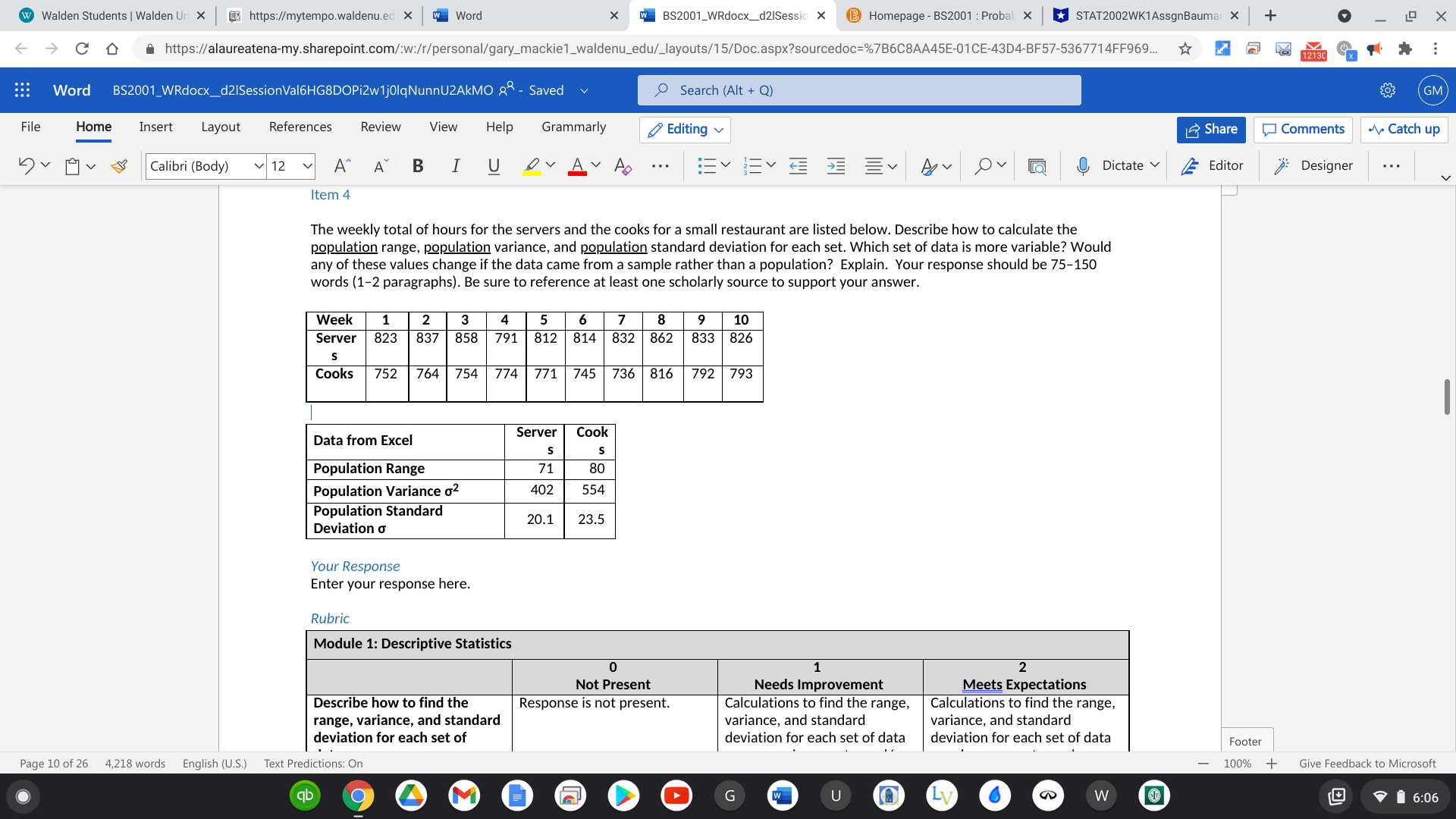This screenshot has width=1456, height=819.
Task: Toggle Underline formatting
Action: click(494, 165)
